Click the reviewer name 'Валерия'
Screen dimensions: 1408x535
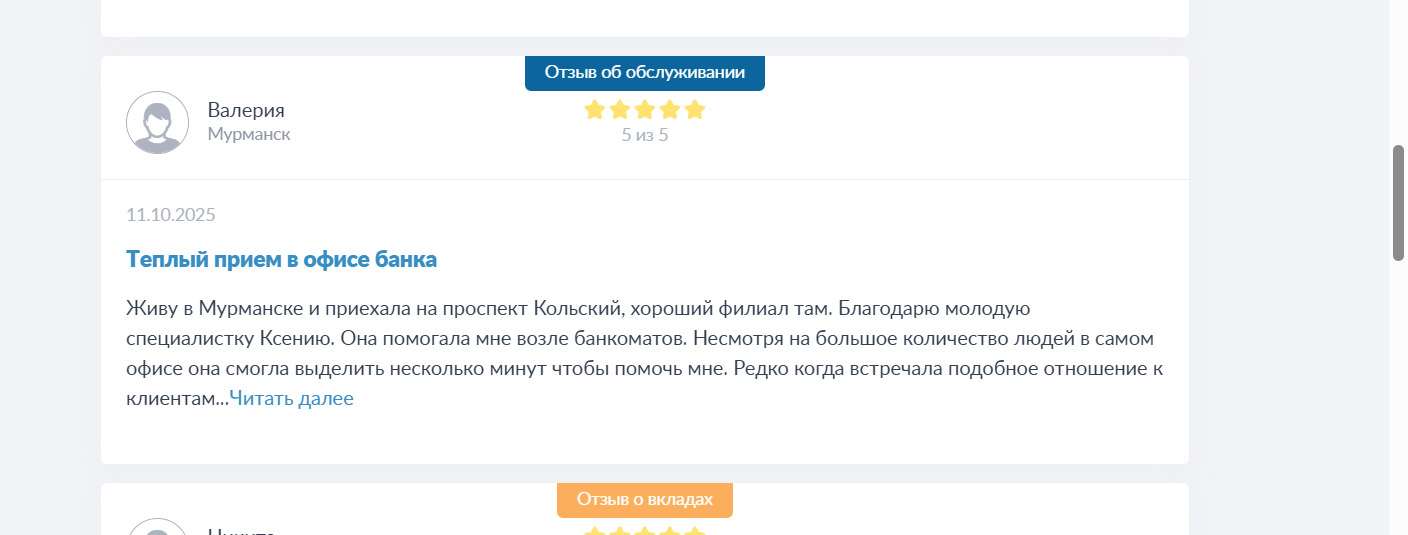[x=246, y=110]
